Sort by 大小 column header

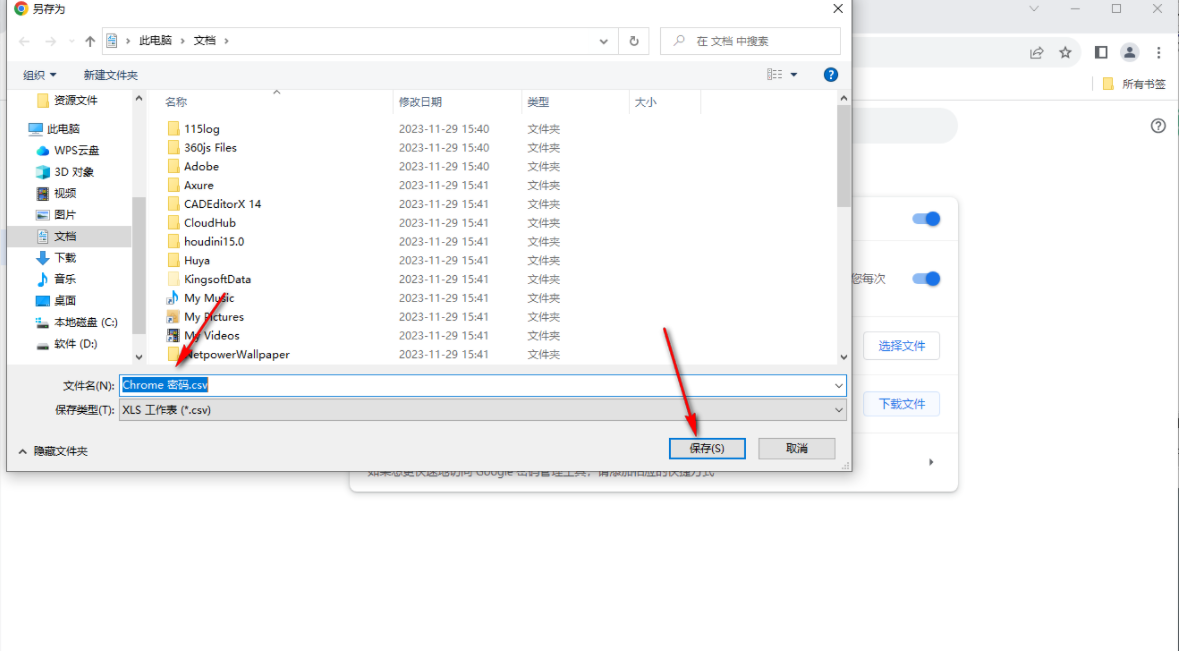point(645,102)
